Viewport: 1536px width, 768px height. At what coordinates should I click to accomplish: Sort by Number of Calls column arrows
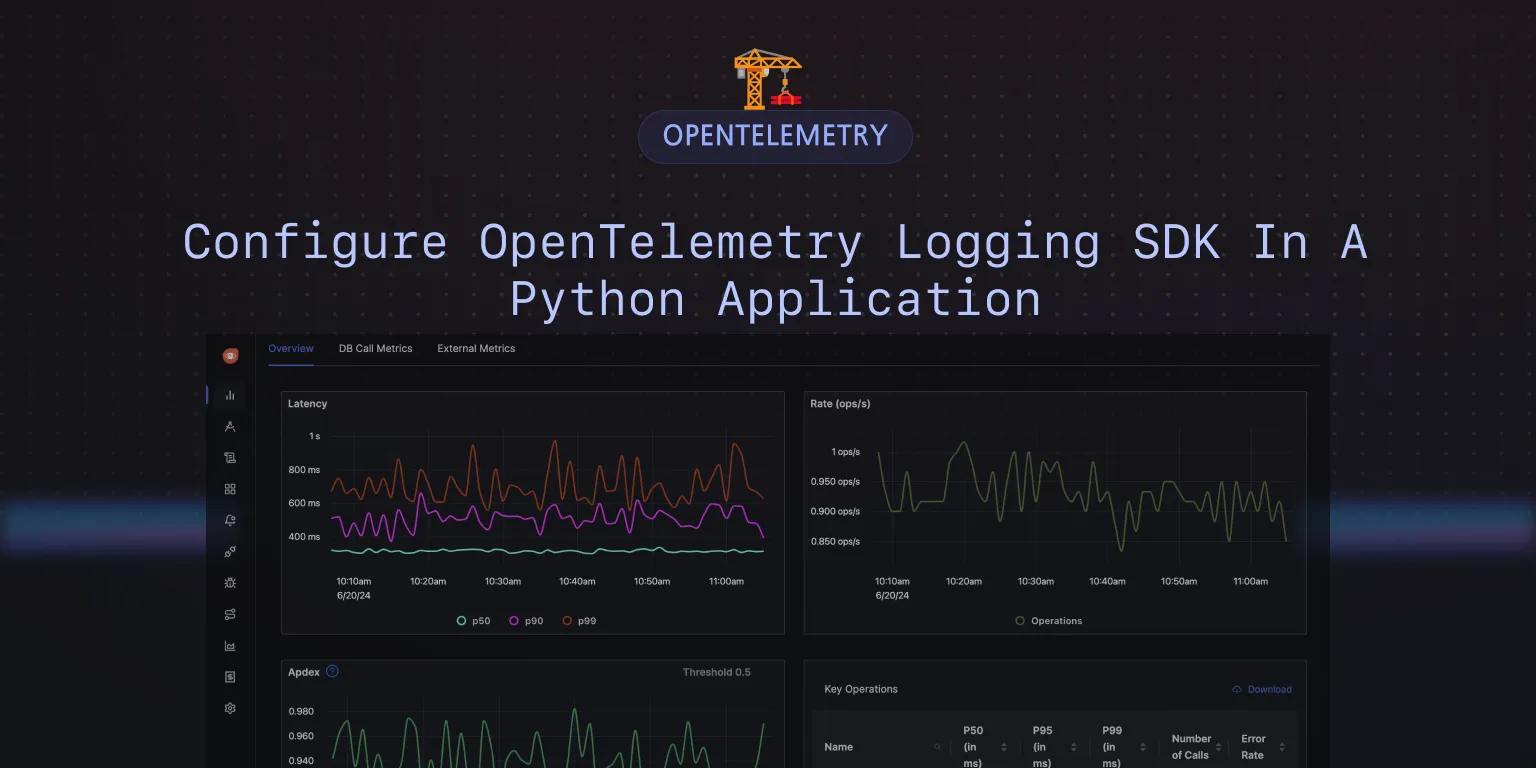[x=1218, y=747]
